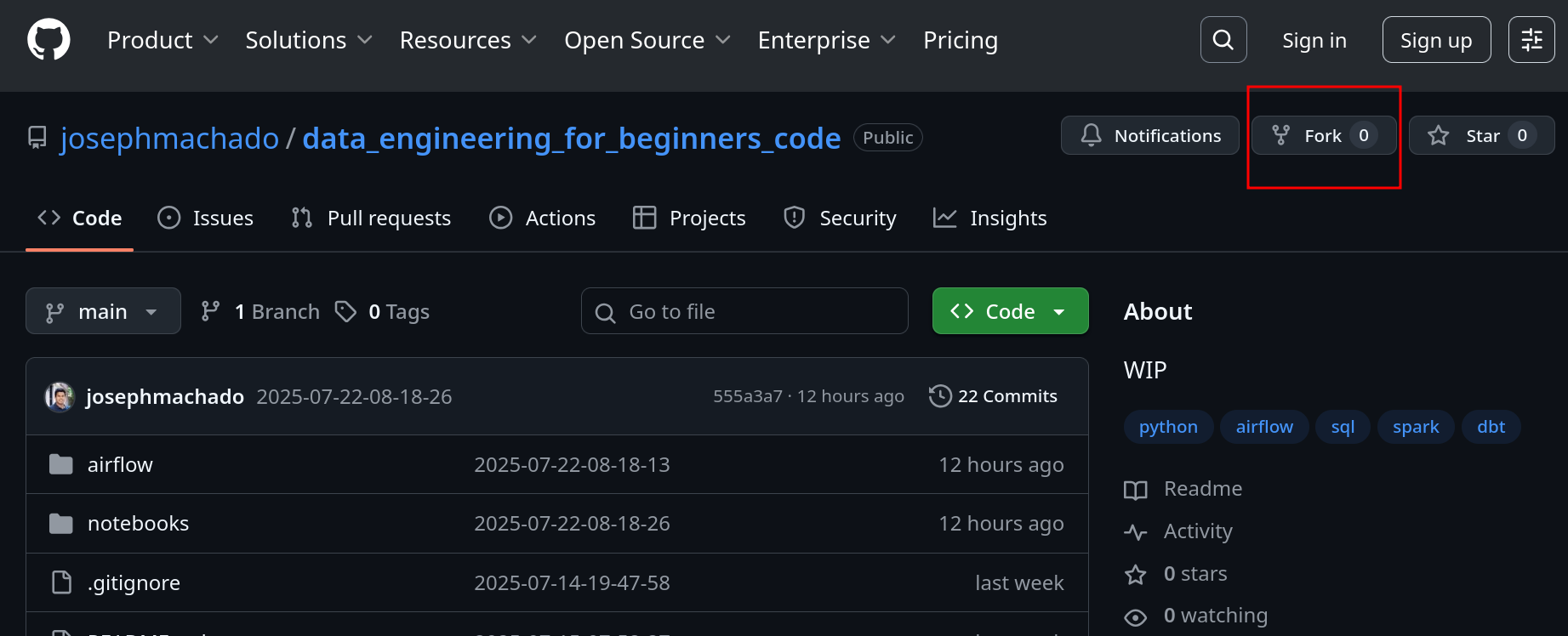1568x636 pixels.
Task: Star this repository
Action: tap(1482, 135)
